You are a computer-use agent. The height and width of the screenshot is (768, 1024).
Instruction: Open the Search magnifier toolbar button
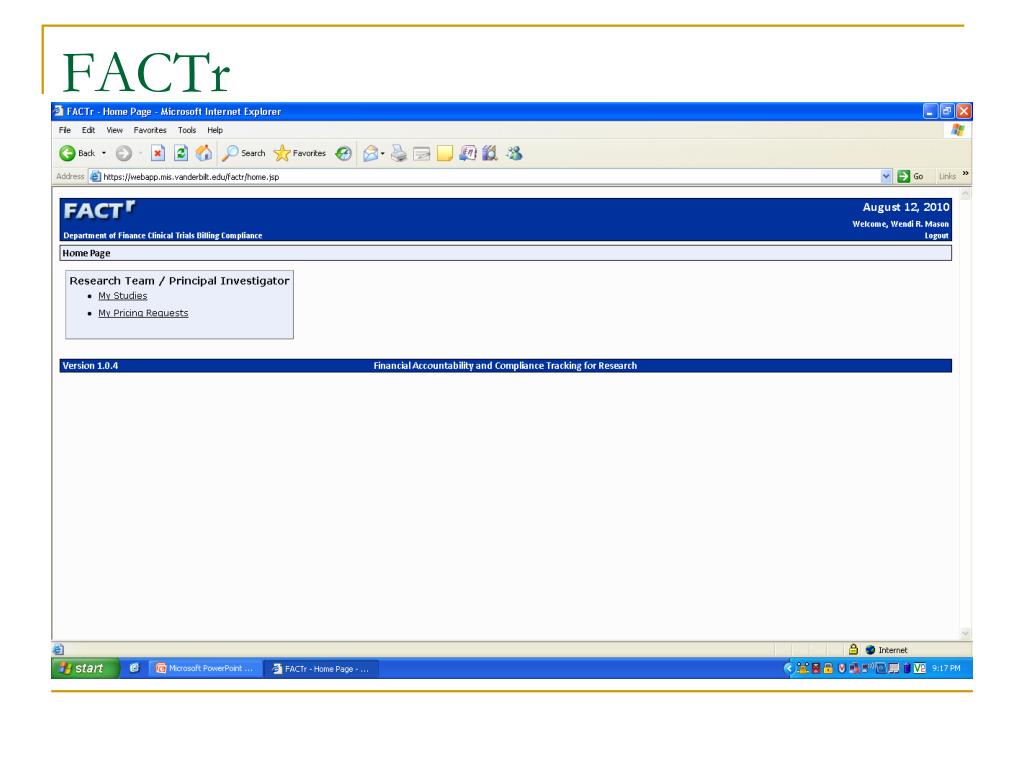point(244,153)
